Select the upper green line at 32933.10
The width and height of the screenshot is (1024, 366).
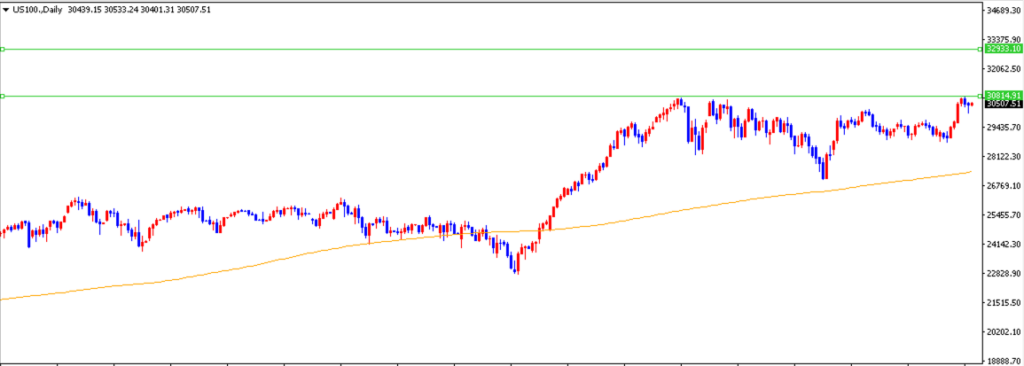[490, 49]
